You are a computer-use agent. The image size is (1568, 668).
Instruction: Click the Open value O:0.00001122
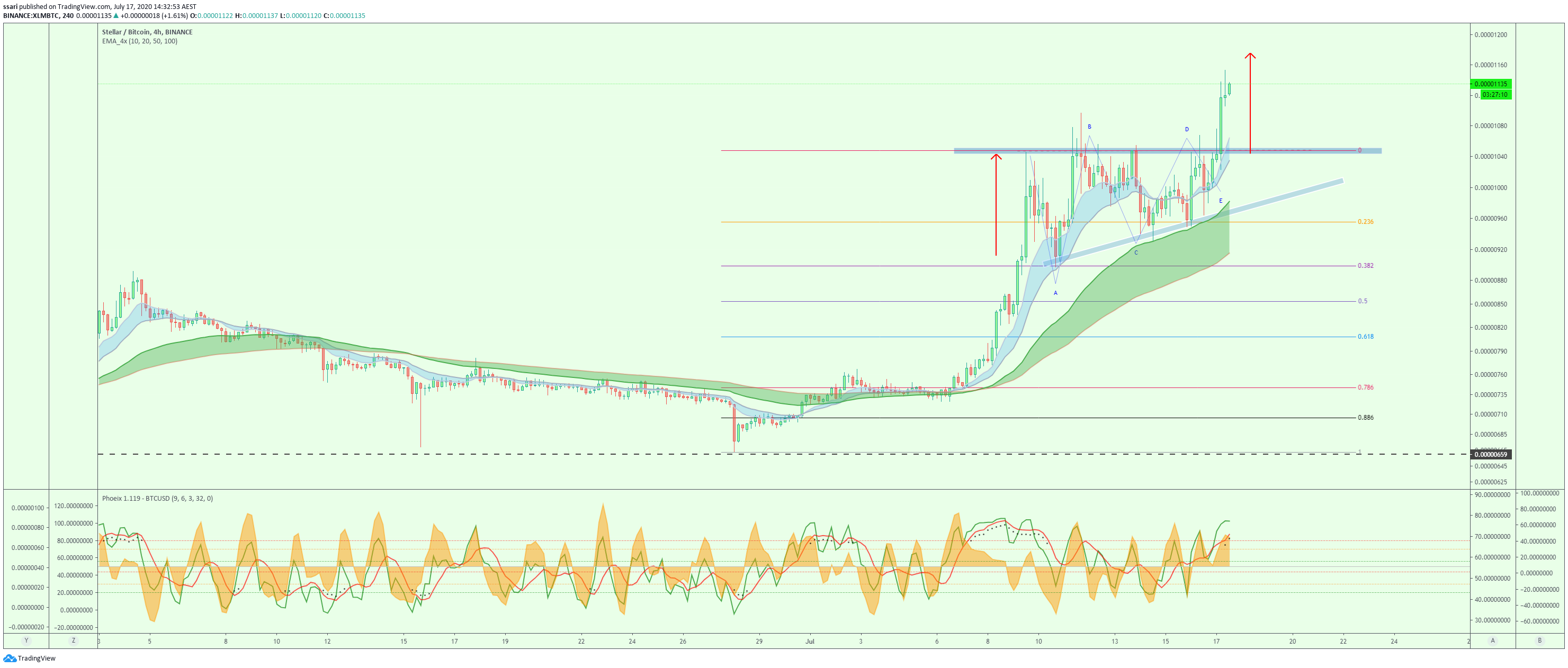coord(211,16)
